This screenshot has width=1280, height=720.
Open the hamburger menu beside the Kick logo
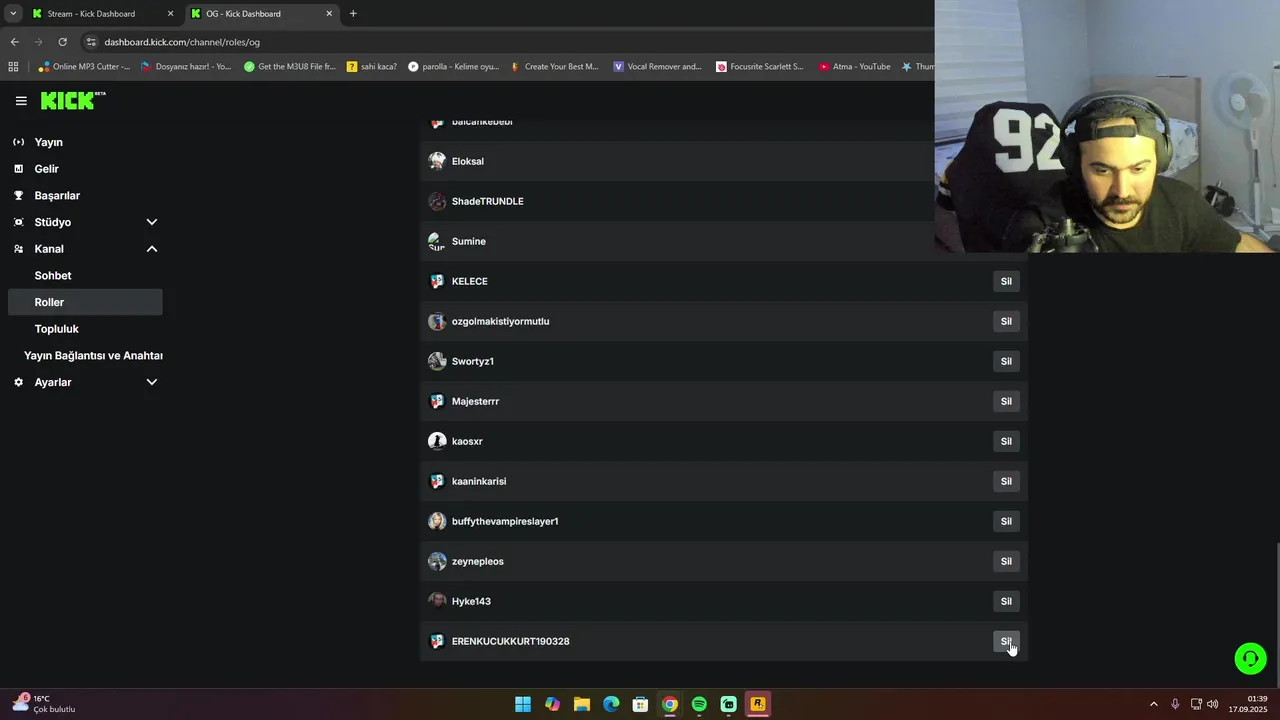pyautogui.click(x=21, y=101)
